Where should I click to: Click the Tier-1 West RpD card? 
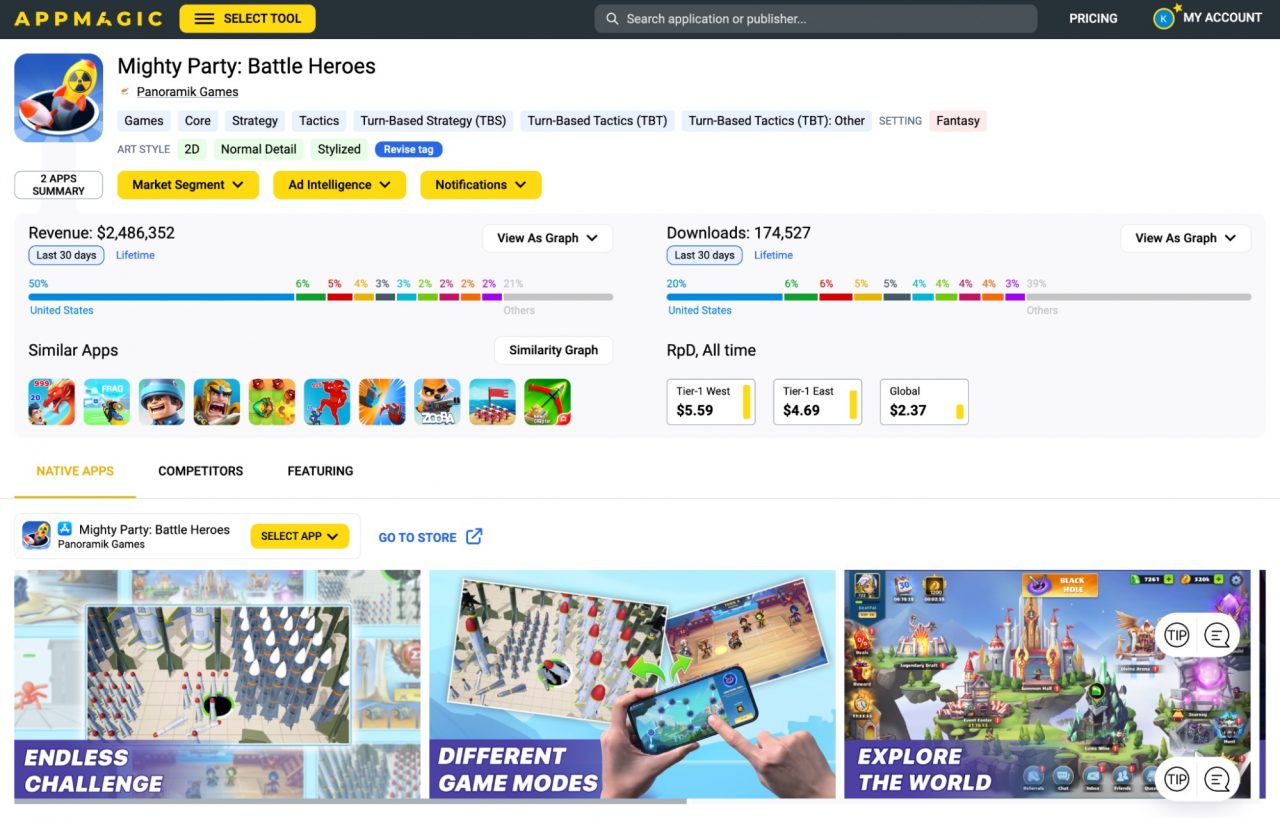pyautogui.click(x=711, y=402)
